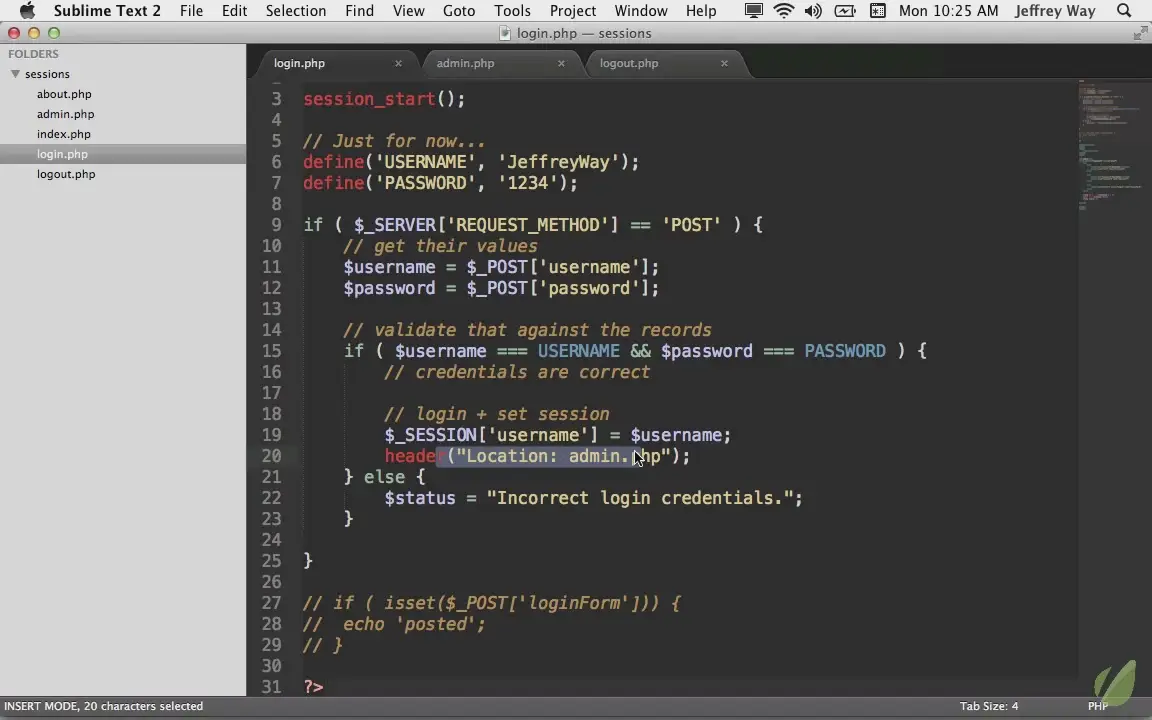Open the Project menu
This screenshot has height=720, width=1152.
572,11
